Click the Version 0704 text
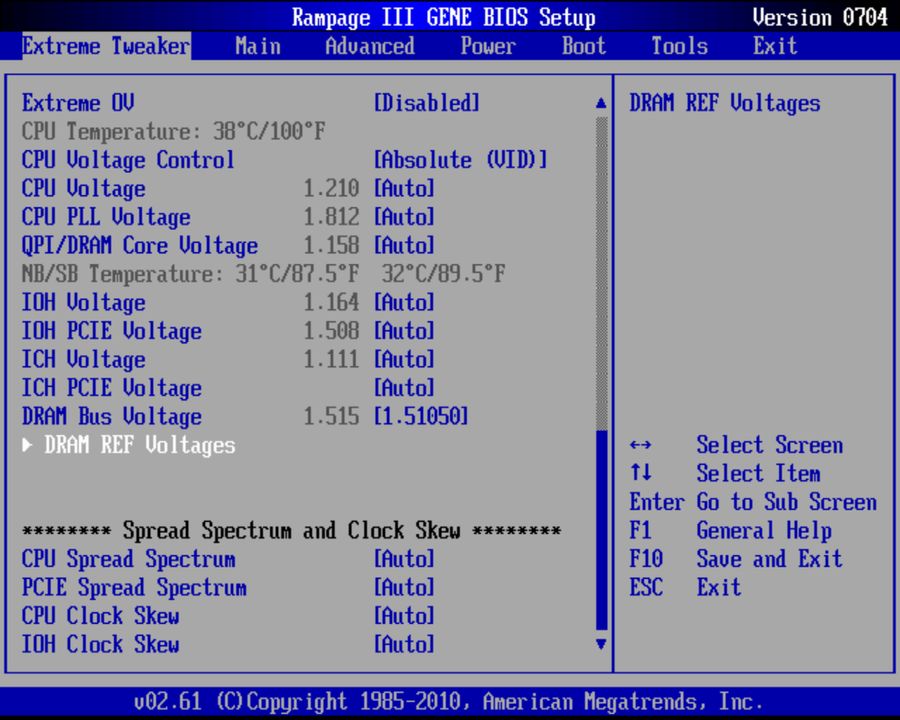Screen dimensions: 900x720 tap(820, 17)
